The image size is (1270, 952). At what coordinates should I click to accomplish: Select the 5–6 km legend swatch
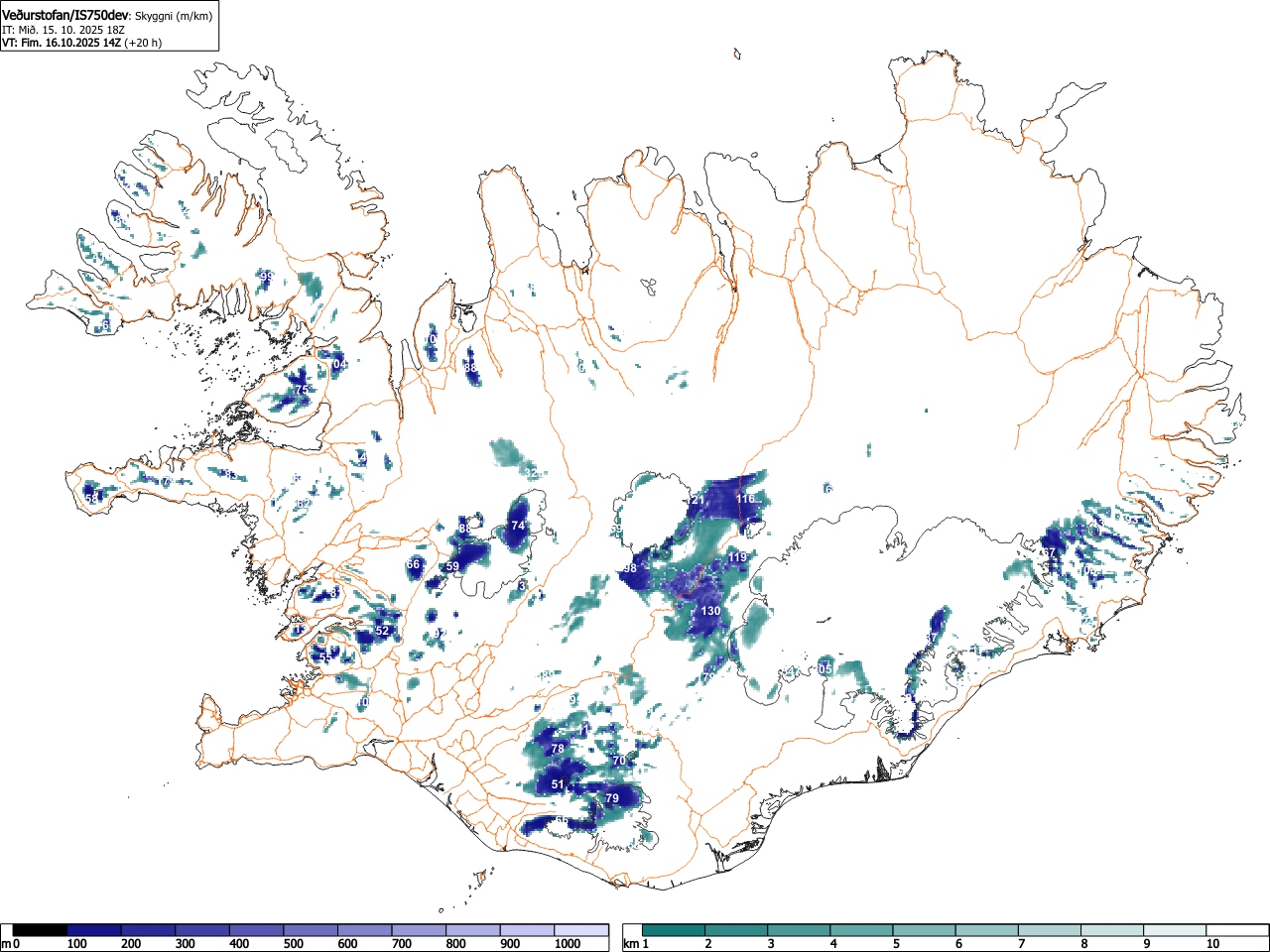tap(924, 930)
